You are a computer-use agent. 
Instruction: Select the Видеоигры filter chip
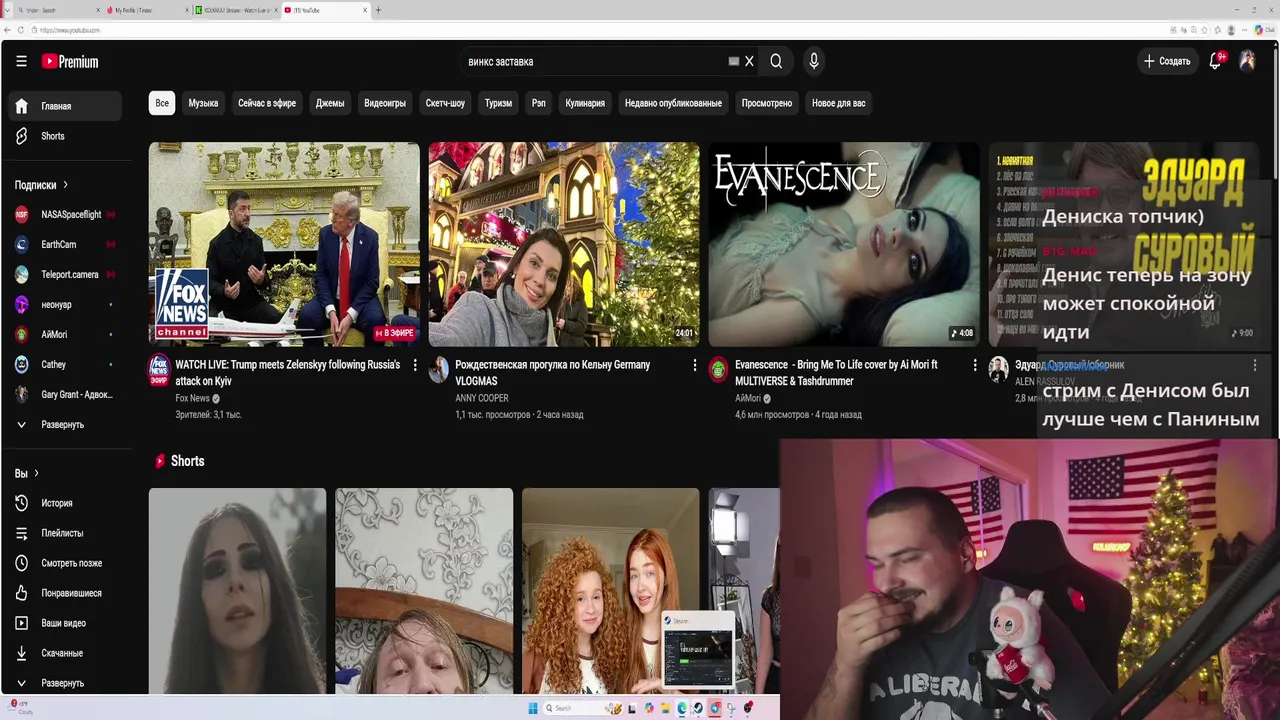click(385, 103)
